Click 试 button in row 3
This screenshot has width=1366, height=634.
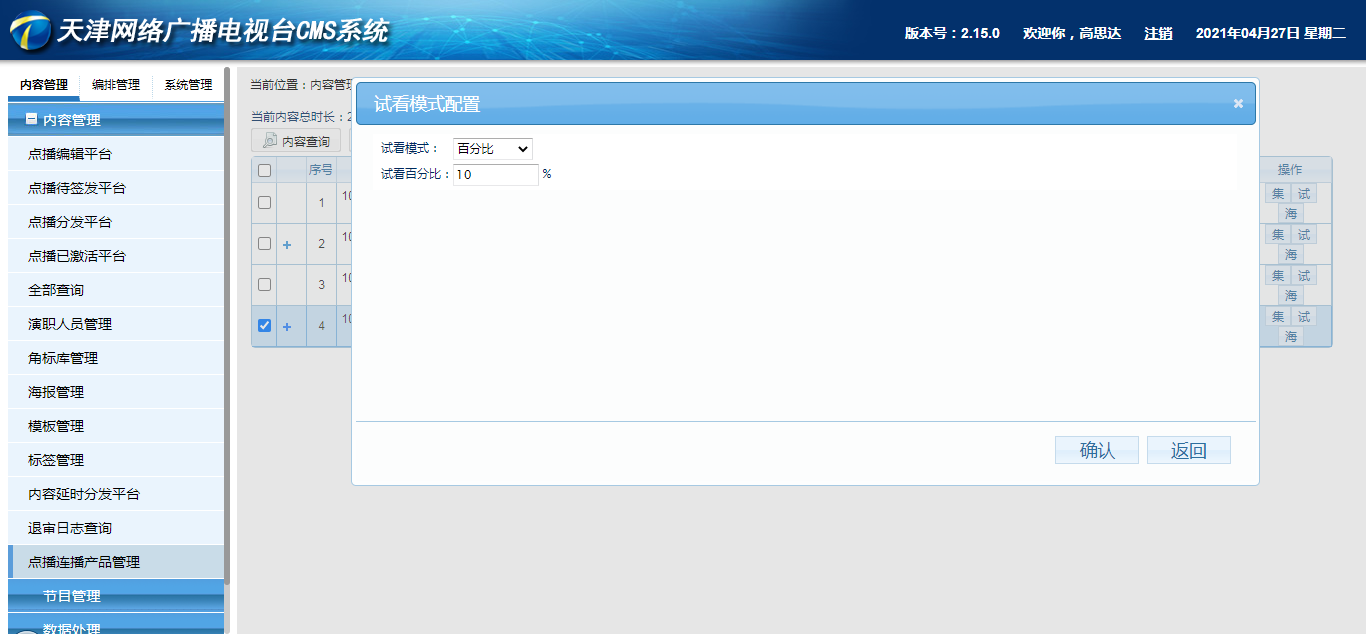[x=1304, y=276]
